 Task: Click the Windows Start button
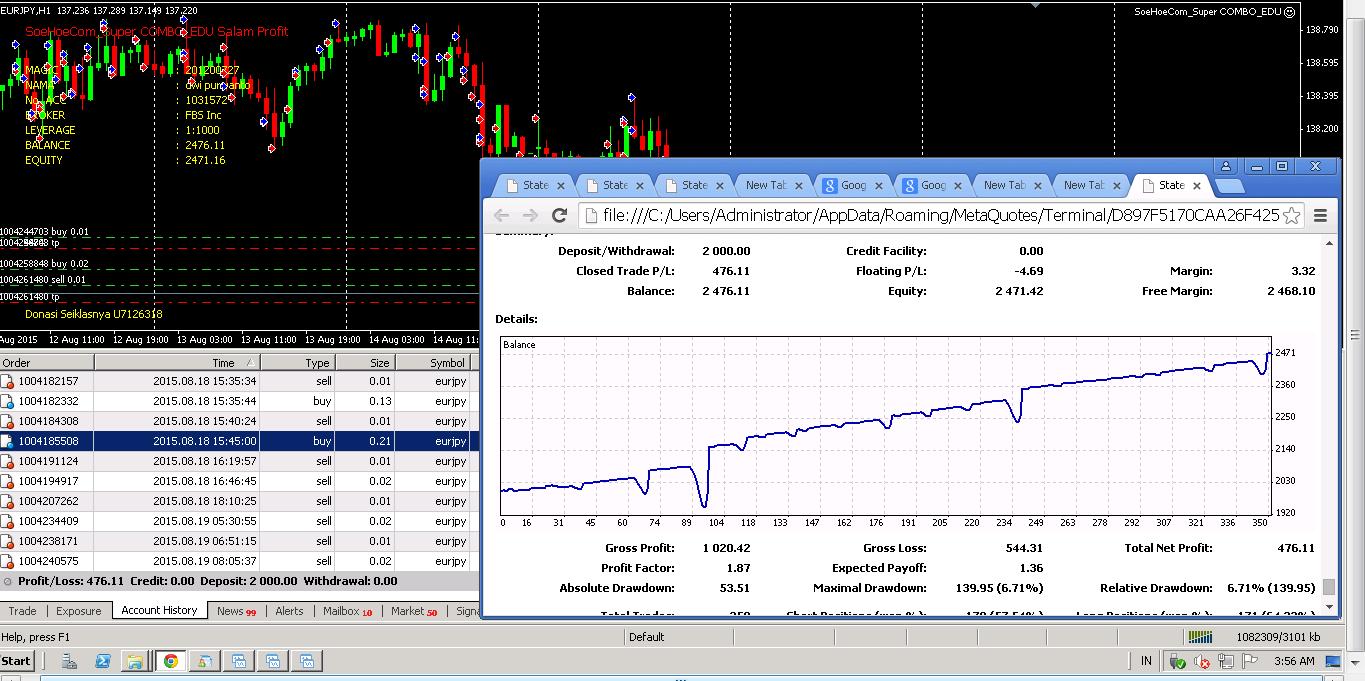(17, 661)
